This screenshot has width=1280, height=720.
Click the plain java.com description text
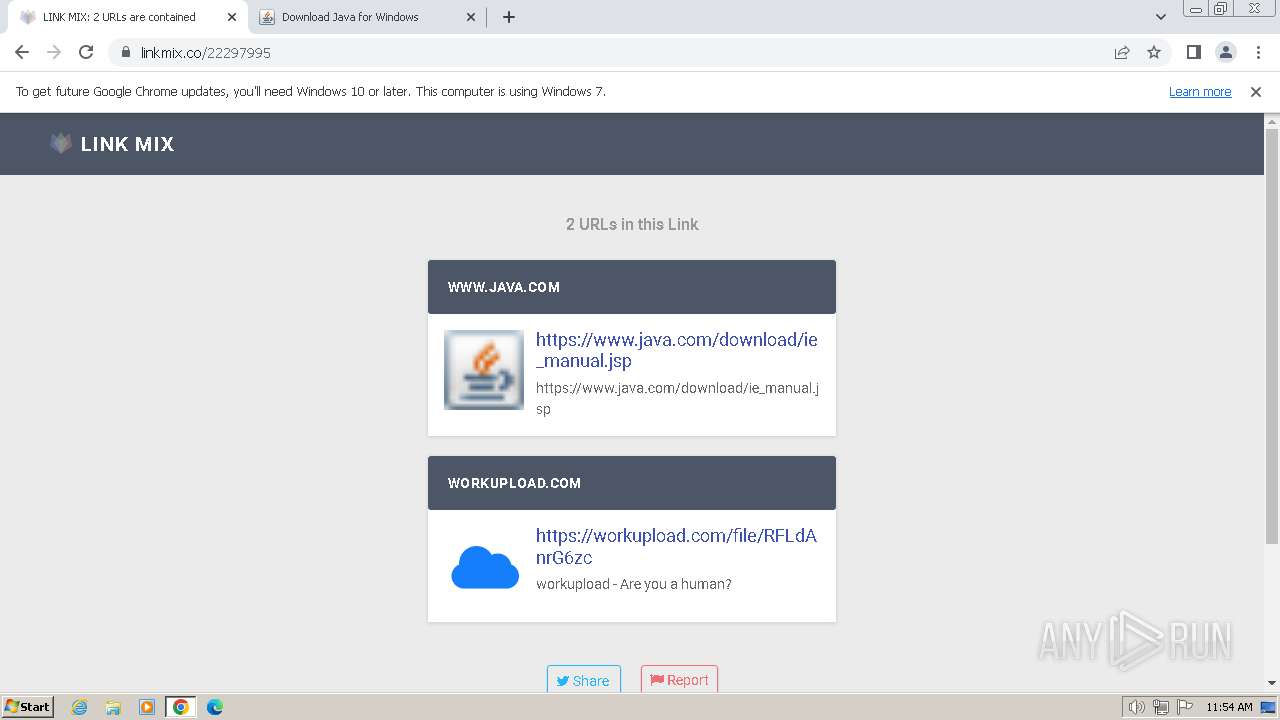pyautogui.click(x=677, y=398)
